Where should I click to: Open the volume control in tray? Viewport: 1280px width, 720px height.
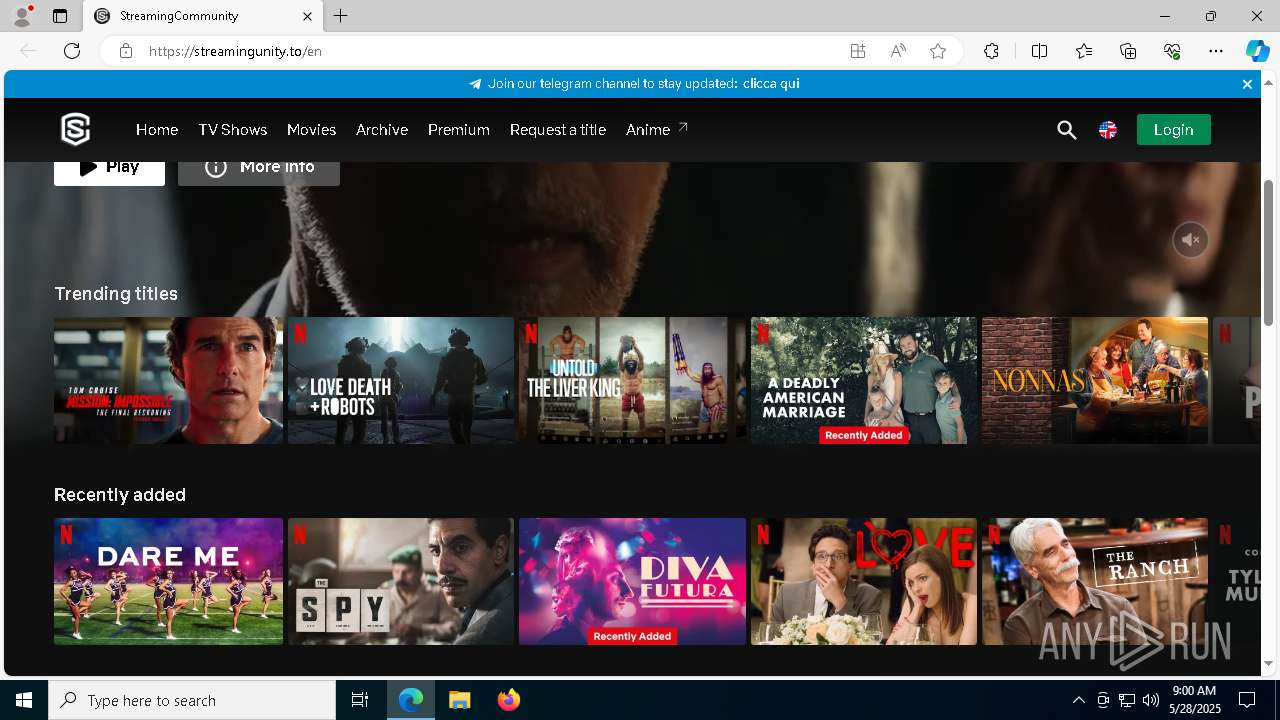click(1150, 700)
